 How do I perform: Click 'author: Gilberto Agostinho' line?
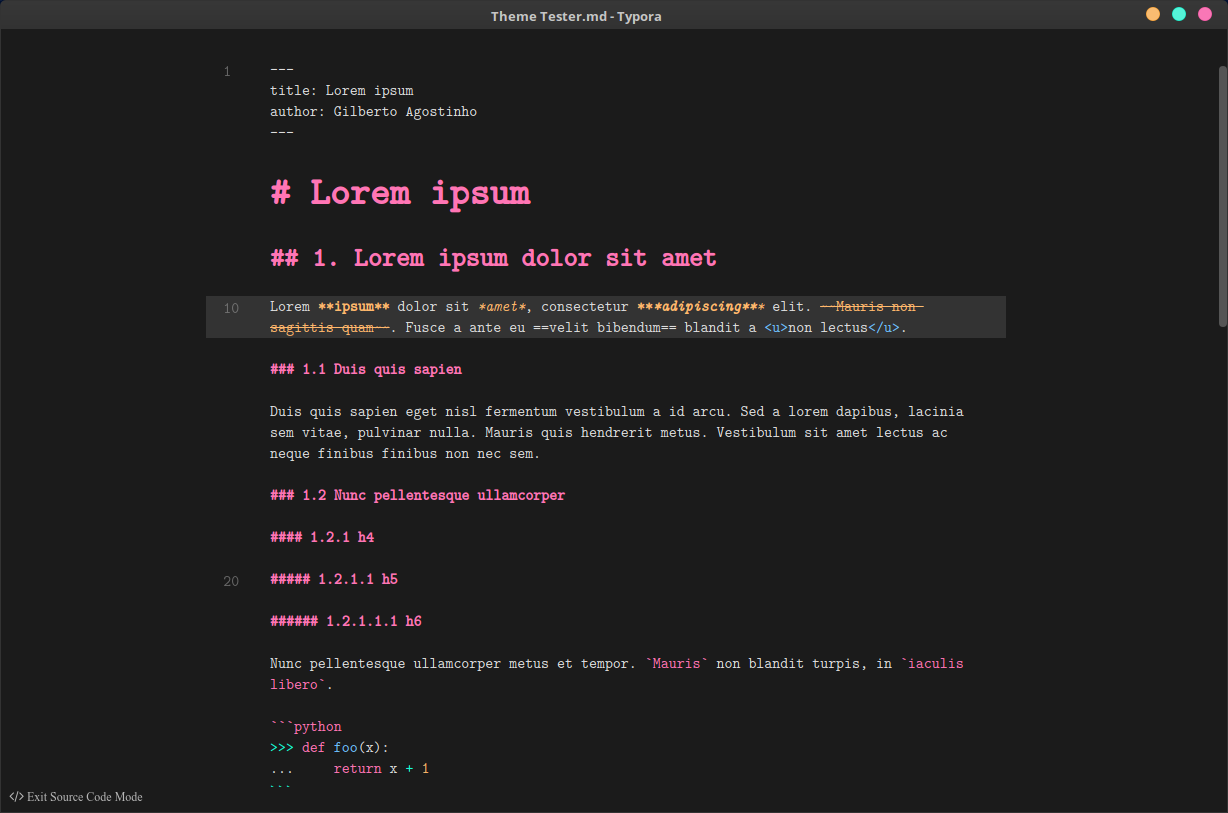tap(373, 112)
